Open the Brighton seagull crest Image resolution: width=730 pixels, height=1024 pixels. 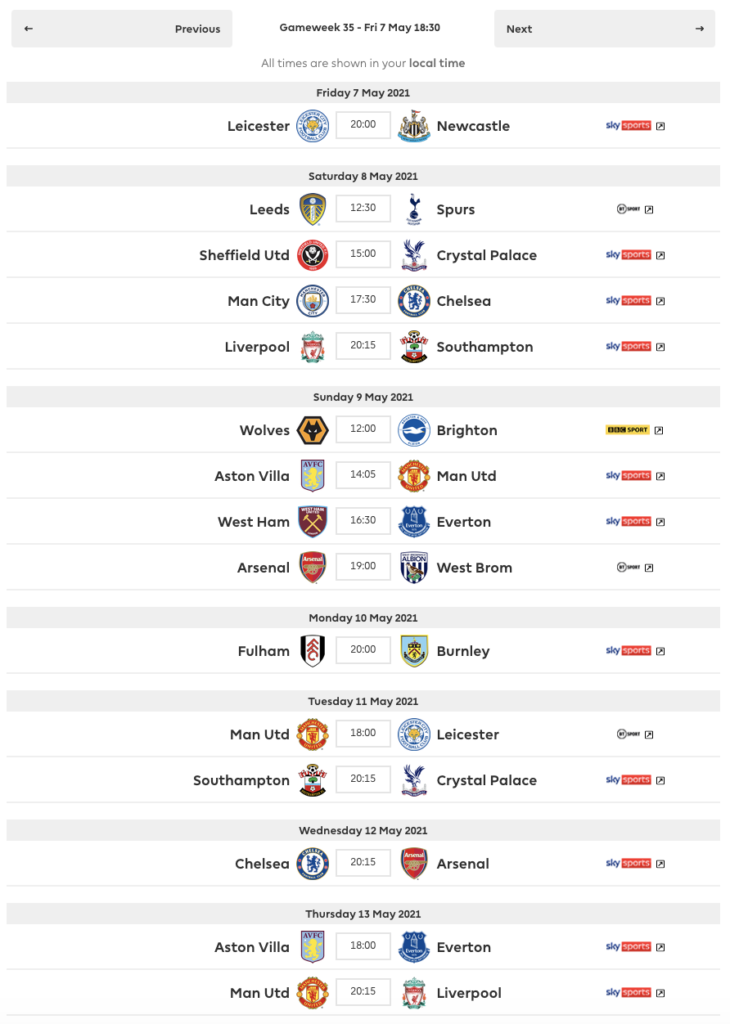[x=414, y=430]
